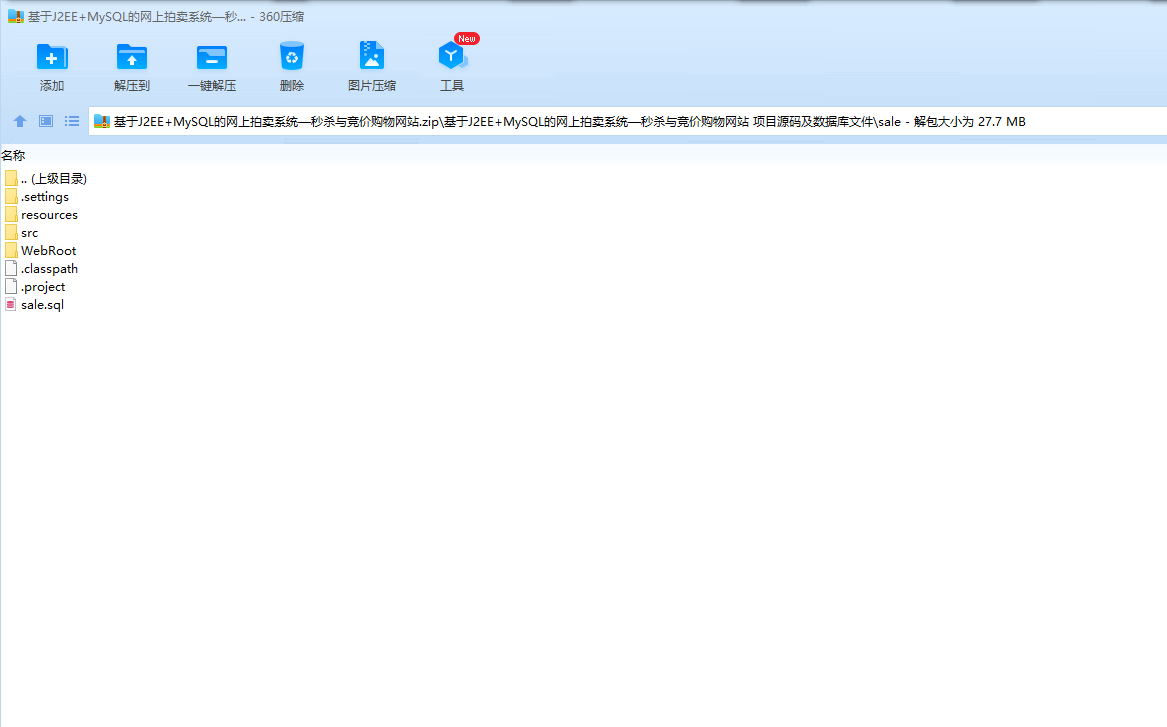Click the WebRoot folder icon
This screenshot has width=1167, height=727.
pyautogui.click(x=11, y=251)
